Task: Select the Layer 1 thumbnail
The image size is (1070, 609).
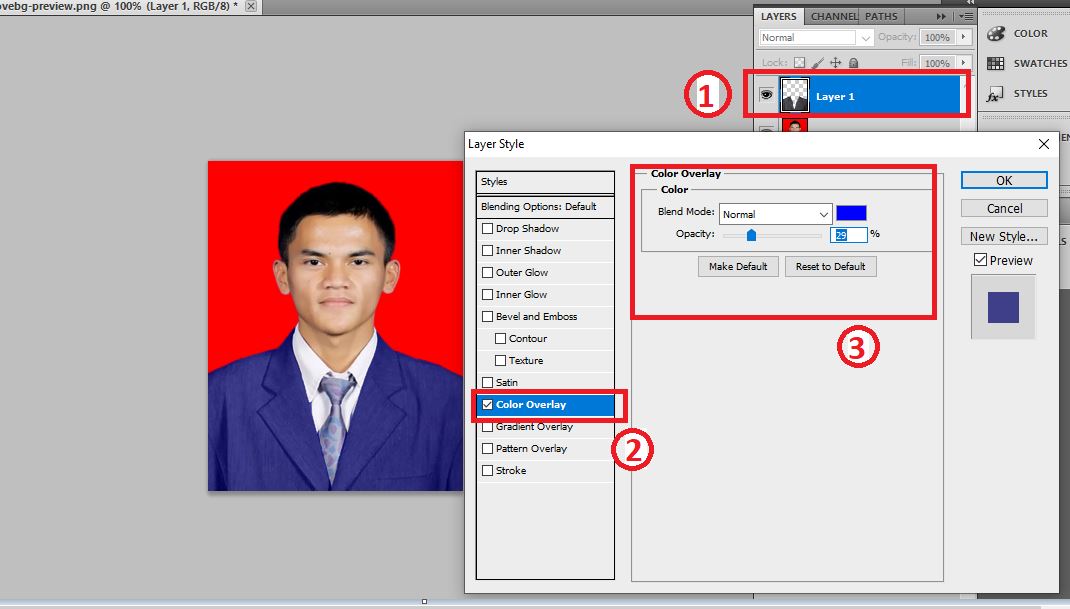Action: coord(794,95)
